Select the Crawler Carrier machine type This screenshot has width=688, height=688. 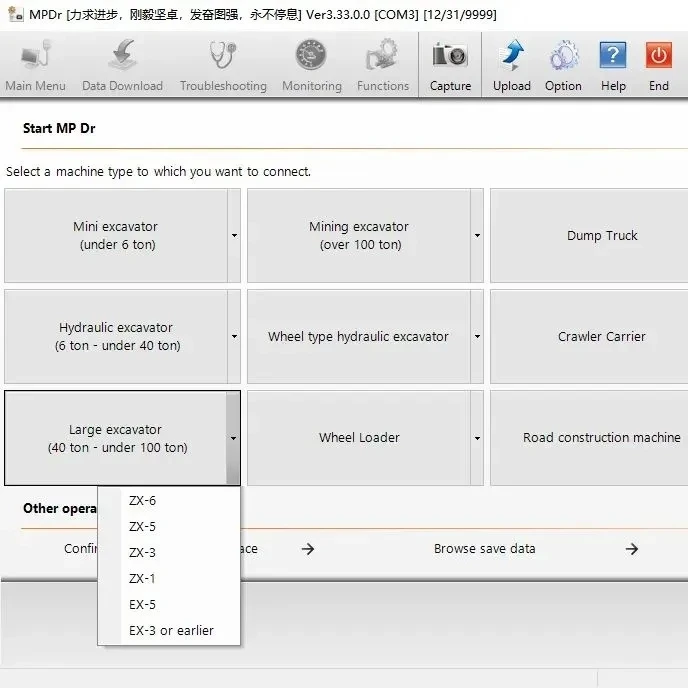pos(589,337)
